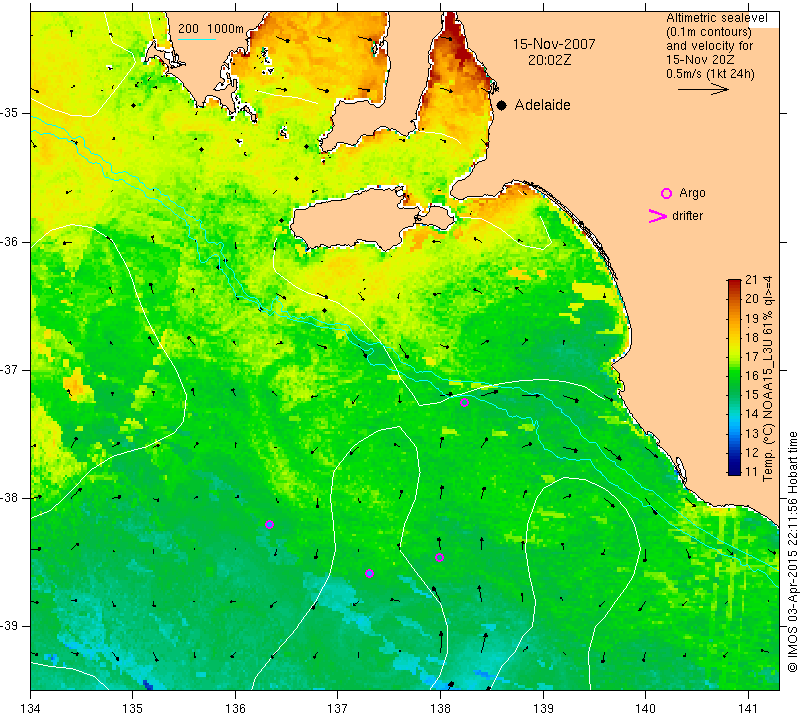
Task: Click the 135 longitude axis label
Action: pos(133,709)
